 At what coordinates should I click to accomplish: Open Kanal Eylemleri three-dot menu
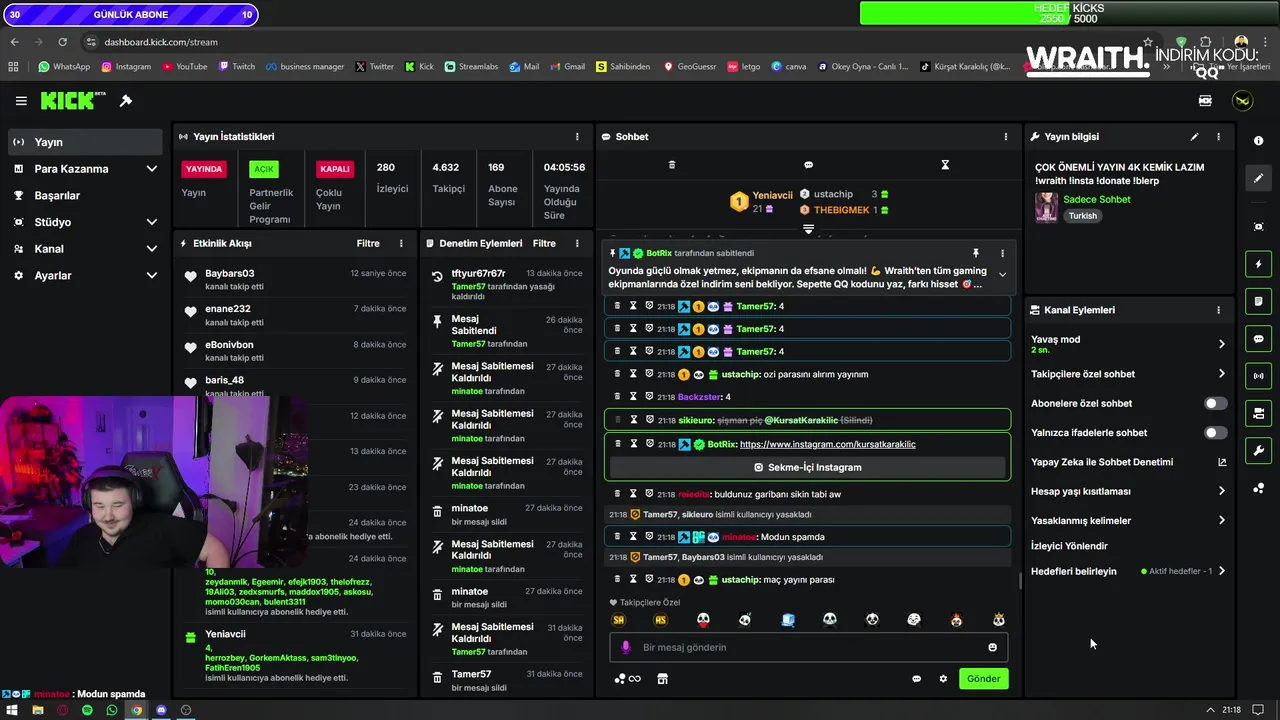1218,310
